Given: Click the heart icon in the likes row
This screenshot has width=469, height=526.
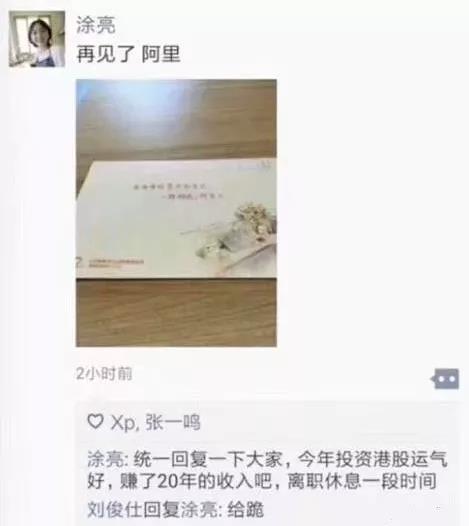Looking at the screenshot, I should [96, 421].
